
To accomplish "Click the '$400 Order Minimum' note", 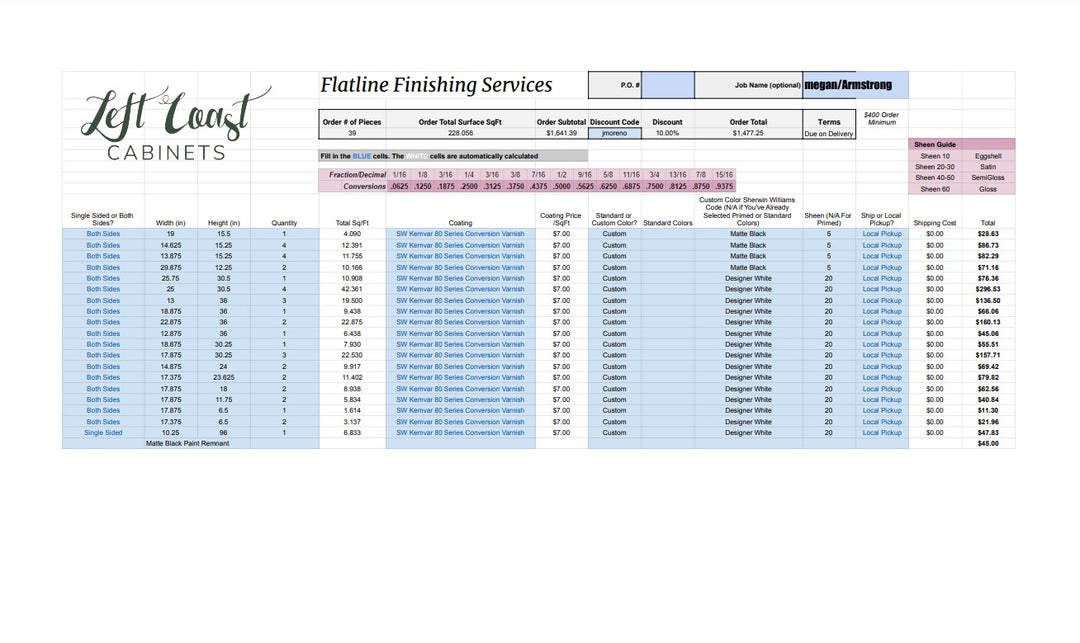I will [882, 118].
